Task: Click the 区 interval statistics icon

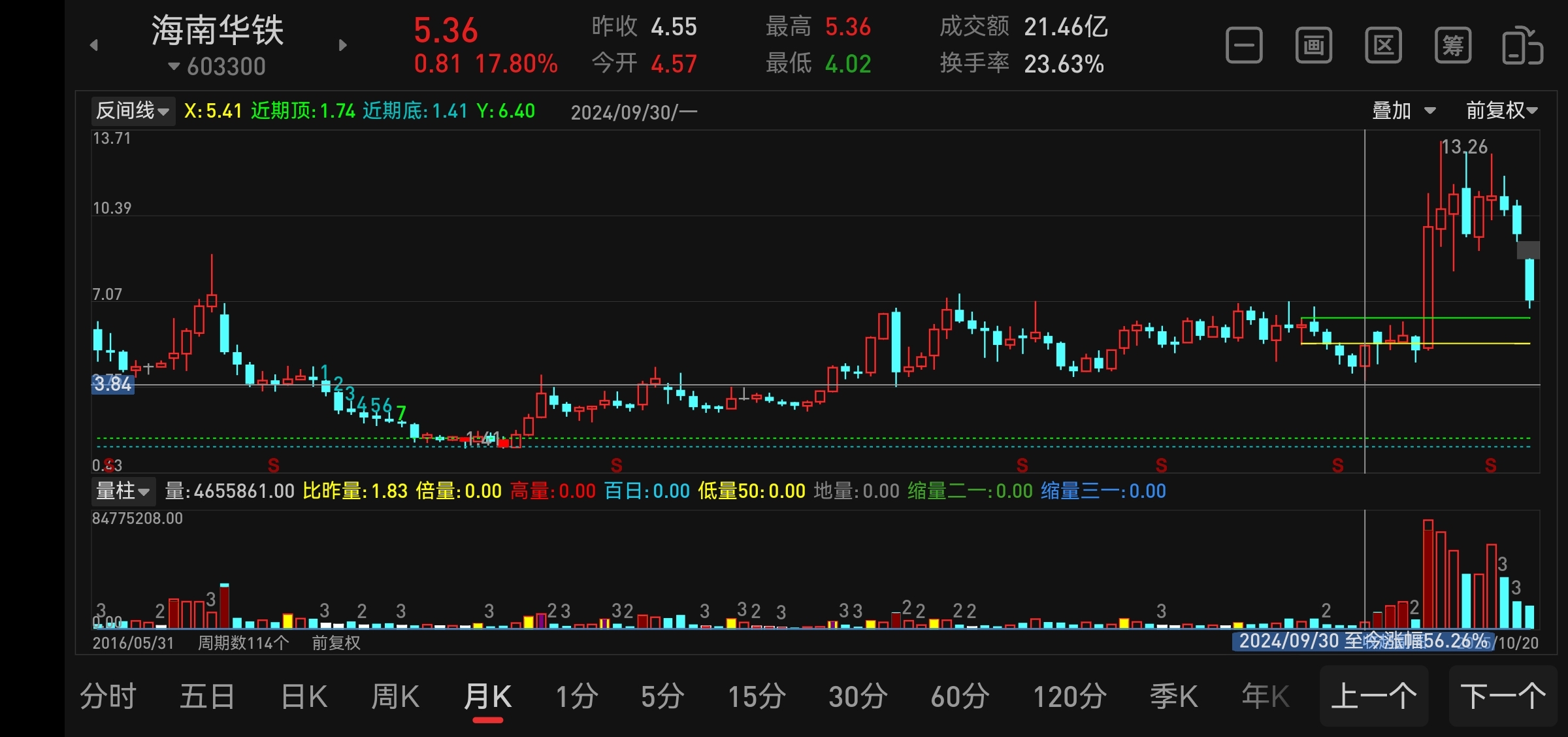Action: coord(1383,46)
